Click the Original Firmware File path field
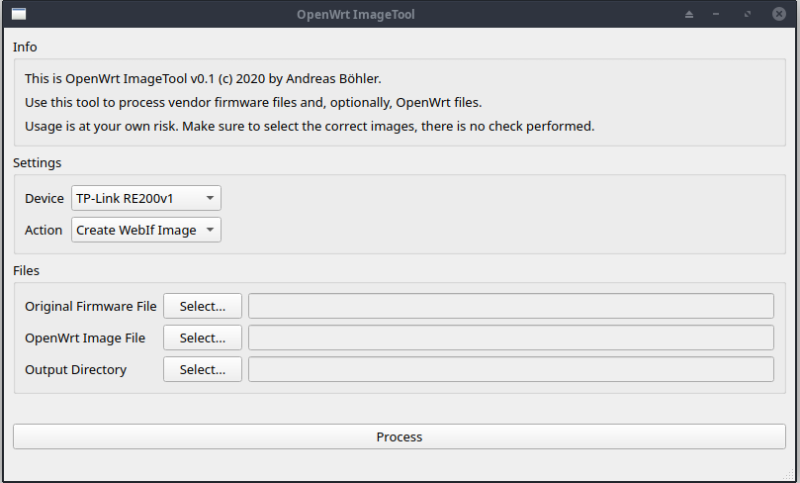This screenshot has height=483, width=800. point(510,306)
